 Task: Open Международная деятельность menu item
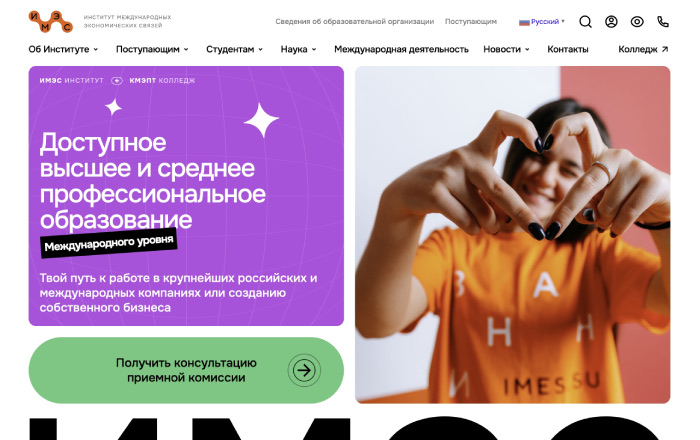pyautogui.click(x=401, y=49)
